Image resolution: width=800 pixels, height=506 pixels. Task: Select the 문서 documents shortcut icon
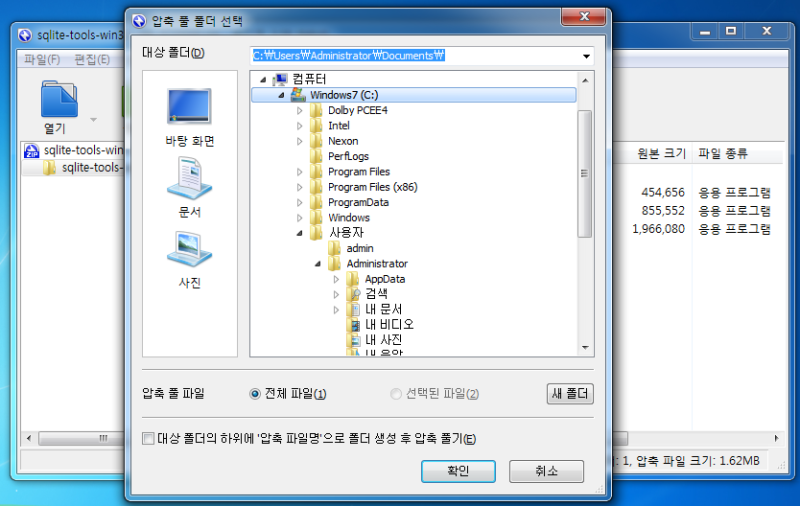click(x=189, y=178)
